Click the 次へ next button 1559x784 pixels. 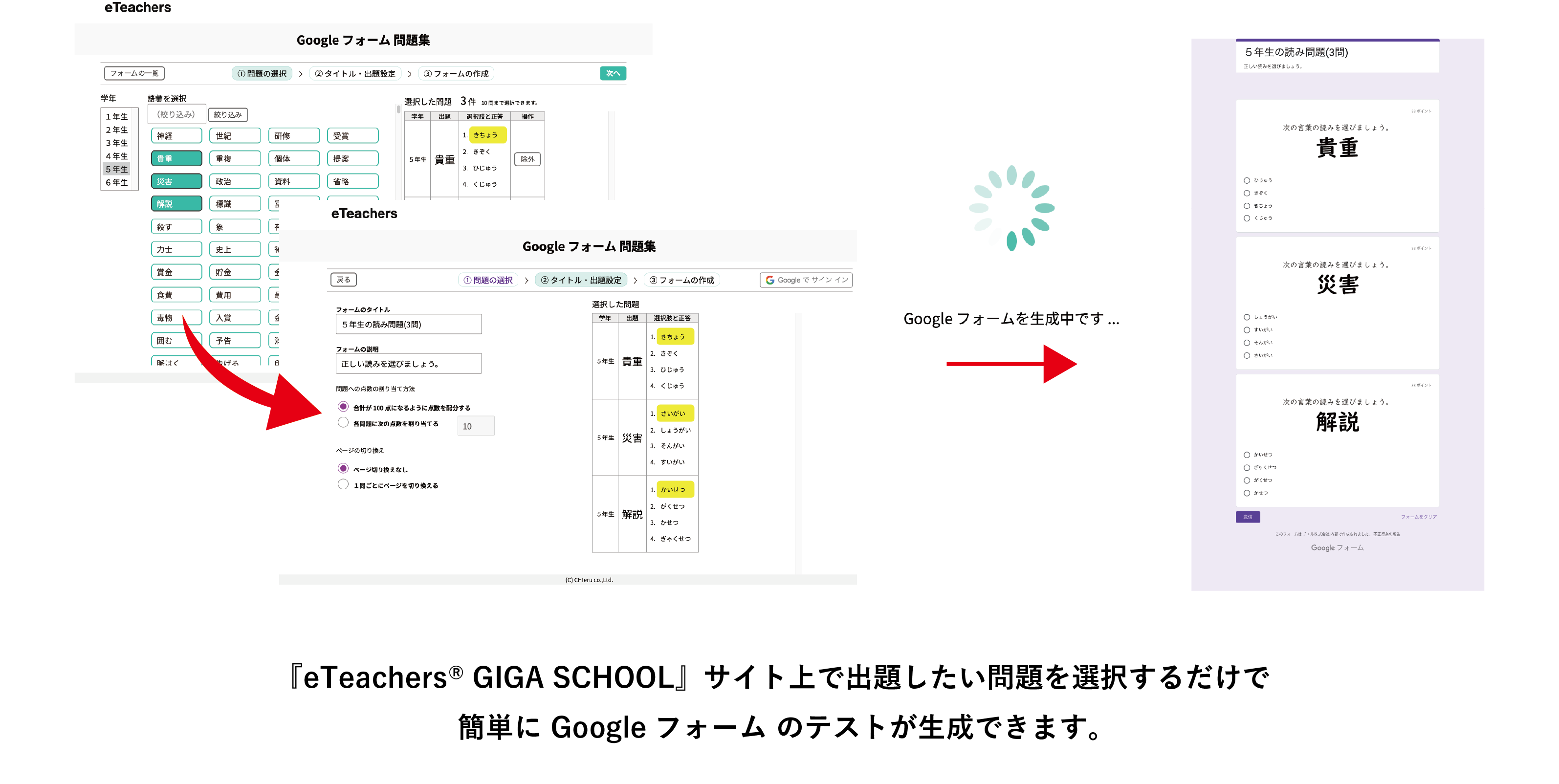coord(613,73)
